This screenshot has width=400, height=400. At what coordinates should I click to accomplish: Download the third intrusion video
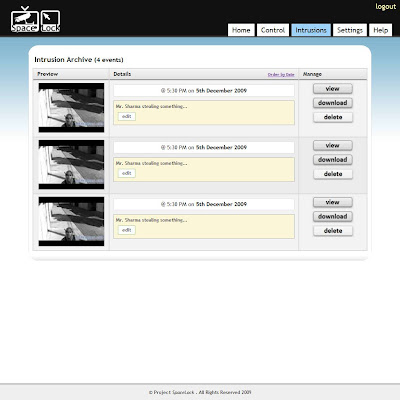point(333,217)
